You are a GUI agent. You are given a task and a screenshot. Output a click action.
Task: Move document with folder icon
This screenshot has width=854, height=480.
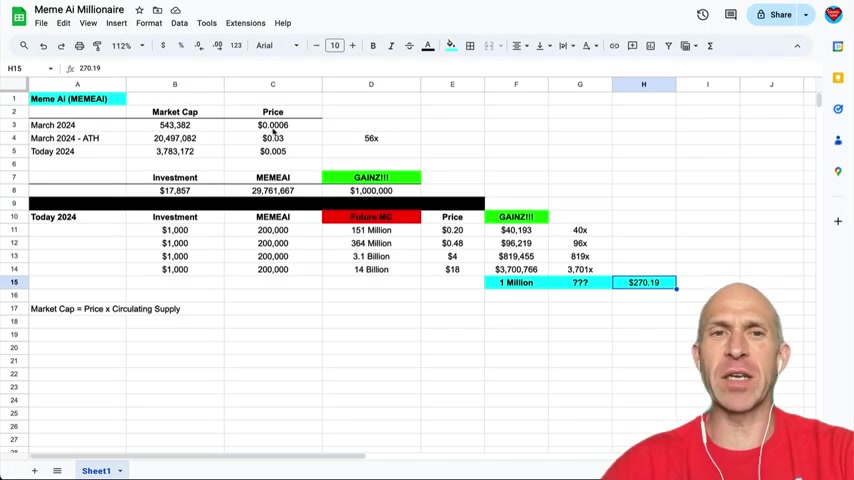point(157,10)
